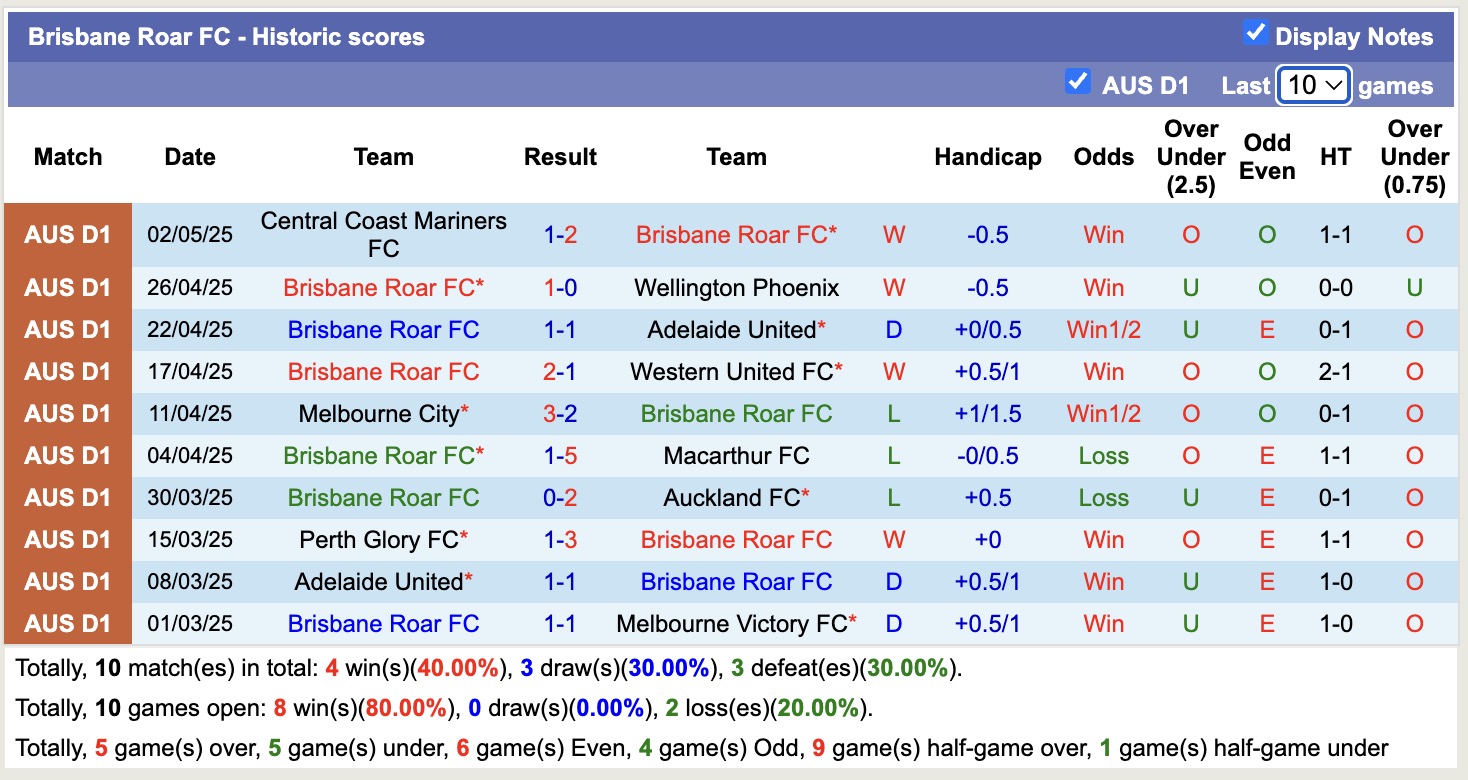Screen dimensions: 1468x780
Task: Click the Result column header
Action: [560, 157]
